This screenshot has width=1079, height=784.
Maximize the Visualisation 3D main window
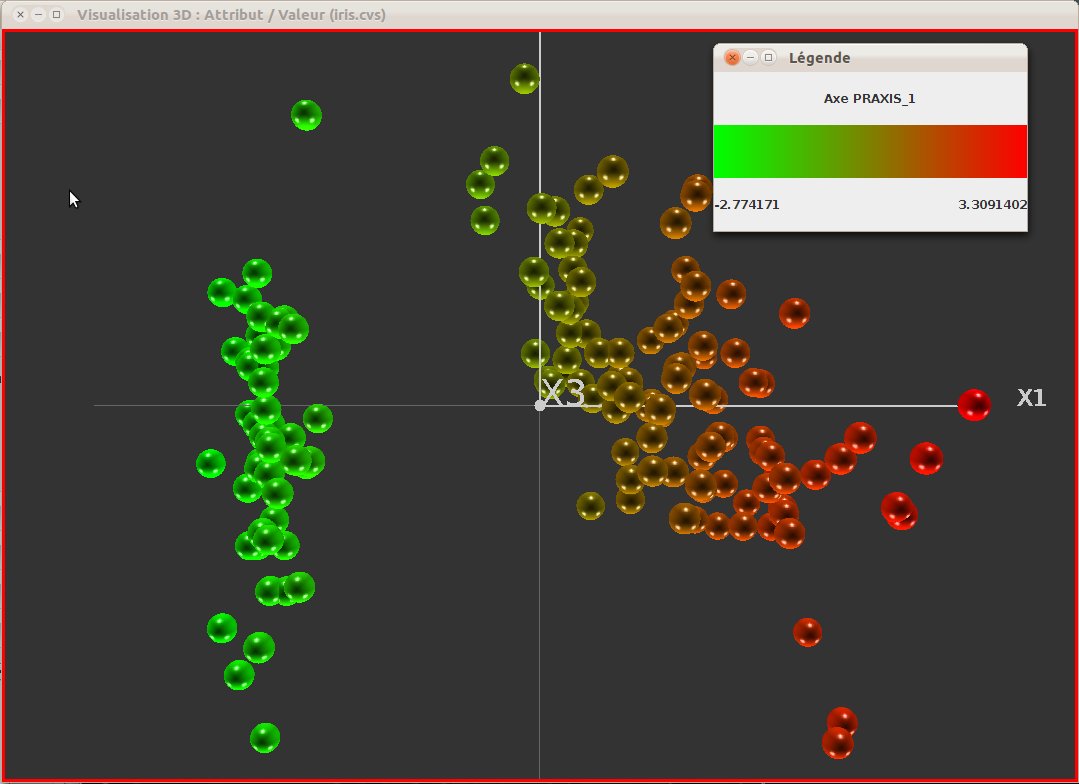[x=56, y=14]
